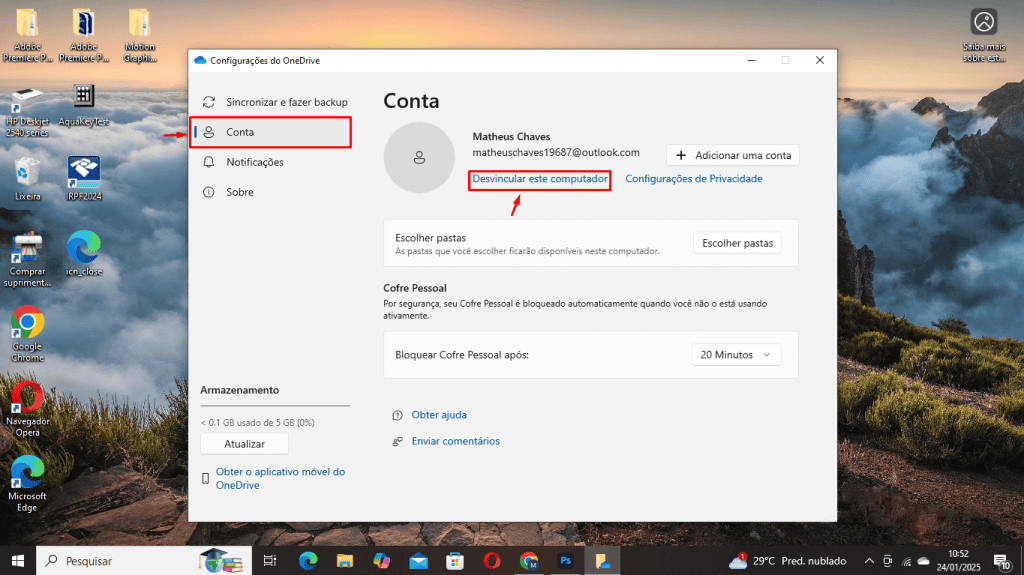
Task: Open Microsoft Store from the taskbar
Action: coord(455,561)
